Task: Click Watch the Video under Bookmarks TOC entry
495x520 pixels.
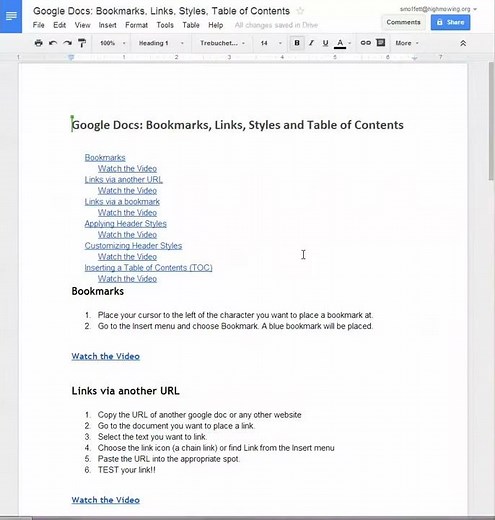Action: pos(127,169)
